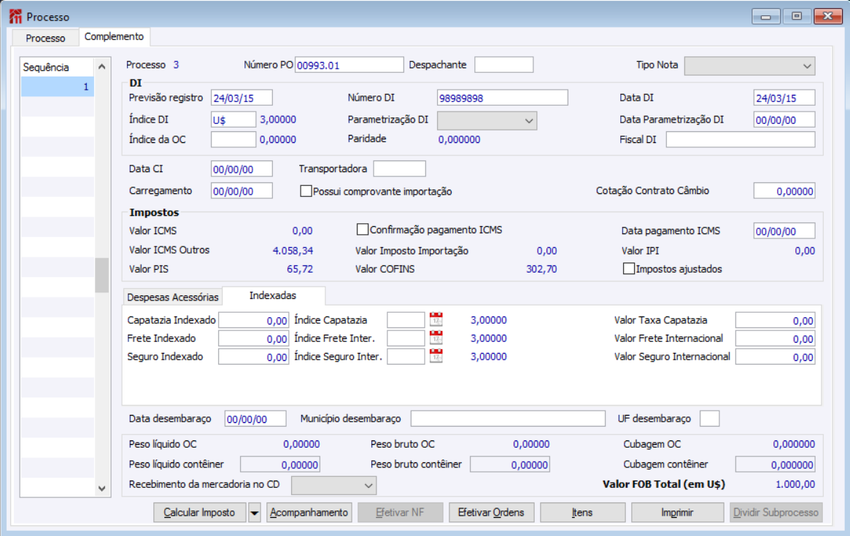Viewport: 850px width, 536px height.
Task: Click the Calcular Imposto button
Action: [199, 512]
